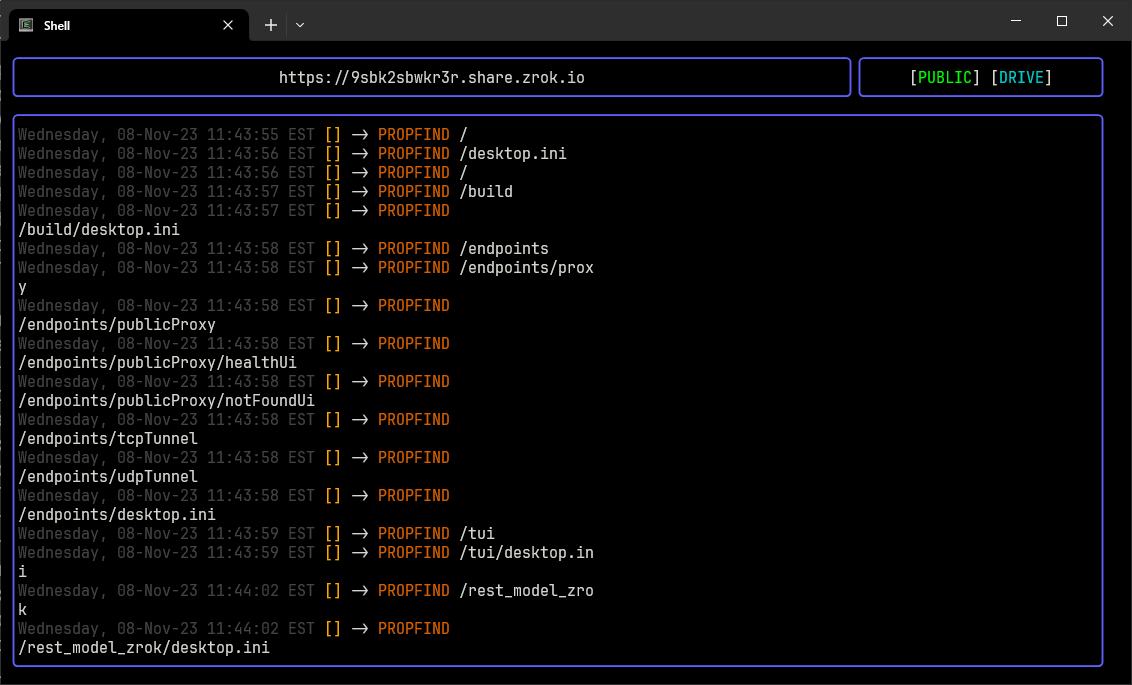Viewport: 1132px width, 685px height.
Task: Click the /endpoints/udpTunnel path text
Action: click(108, 476)
